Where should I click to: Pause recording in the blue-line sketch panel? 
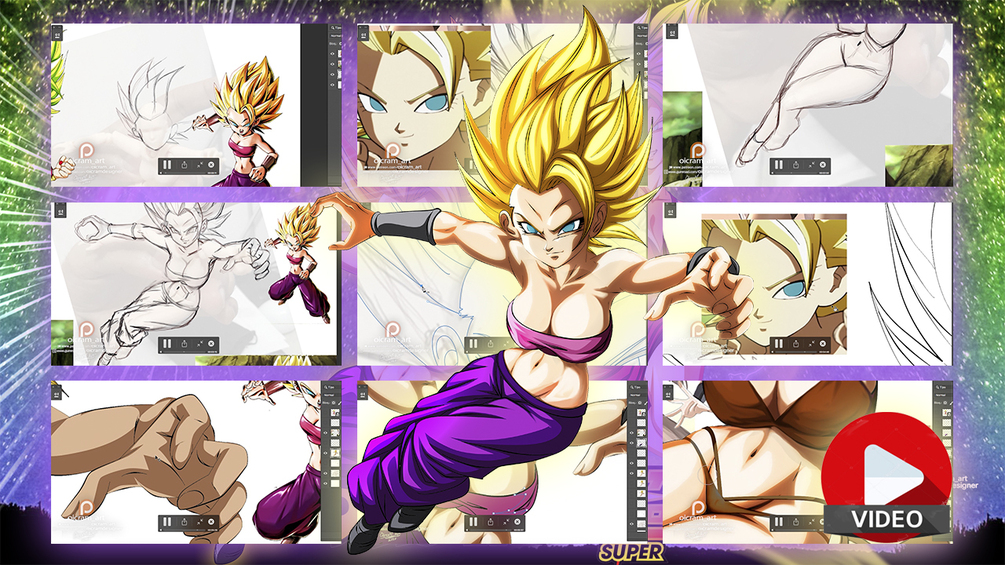(473, 344)
